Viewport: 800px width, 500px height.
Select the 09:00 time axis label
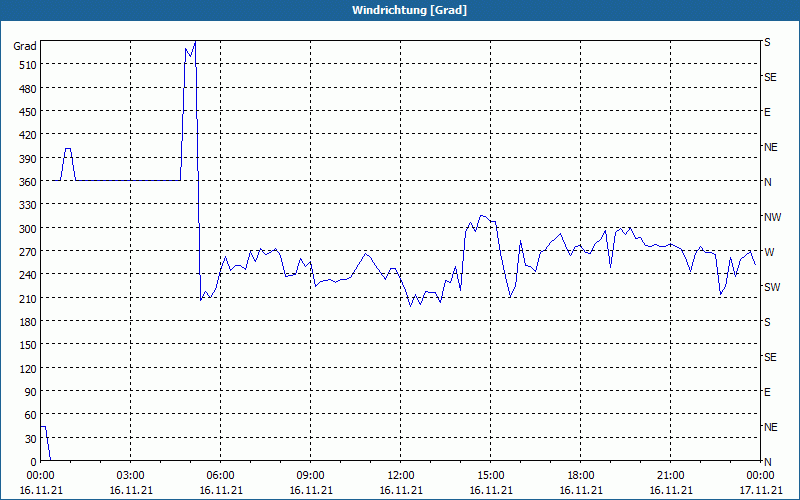point(311,476)
